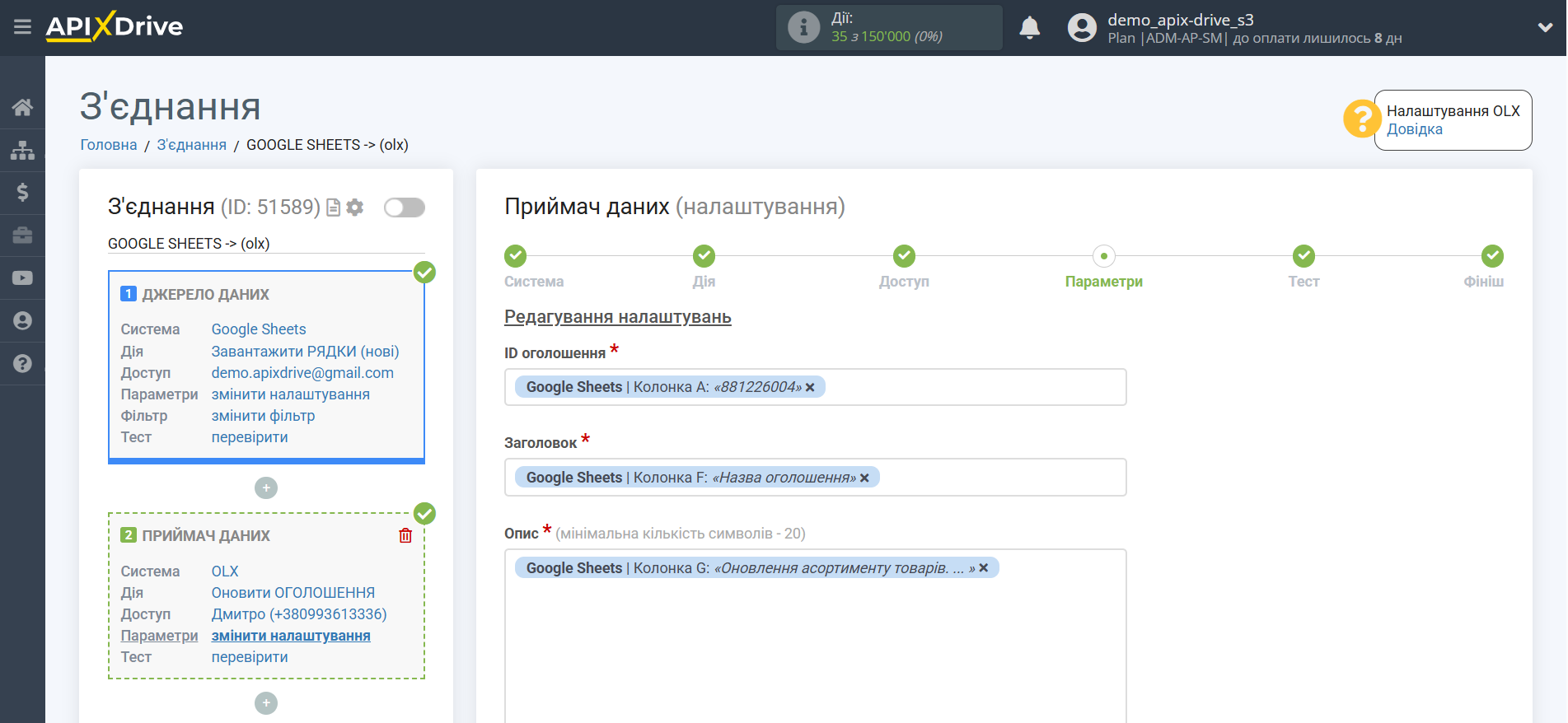Click the receiver Параметри label link
The width and height of the screenshot is (1568, 723).
(160, 636)
